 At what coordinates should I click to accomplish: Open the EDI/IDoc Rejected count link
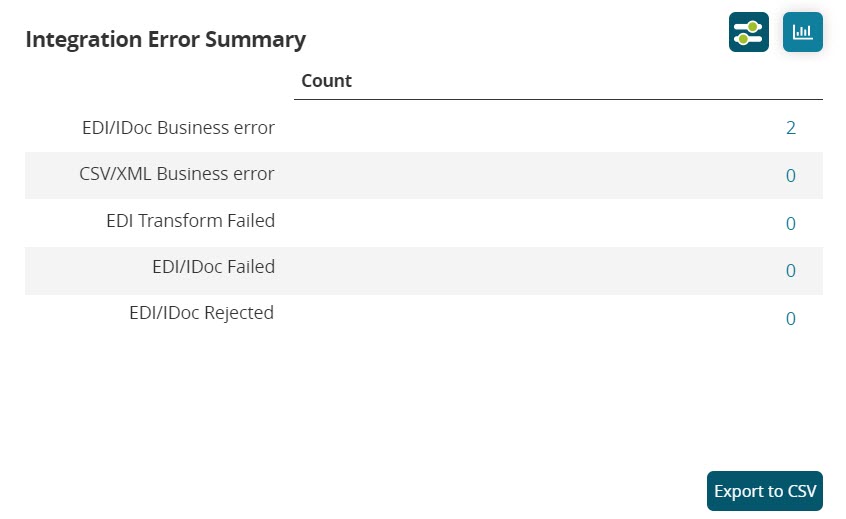pos(790,319)
